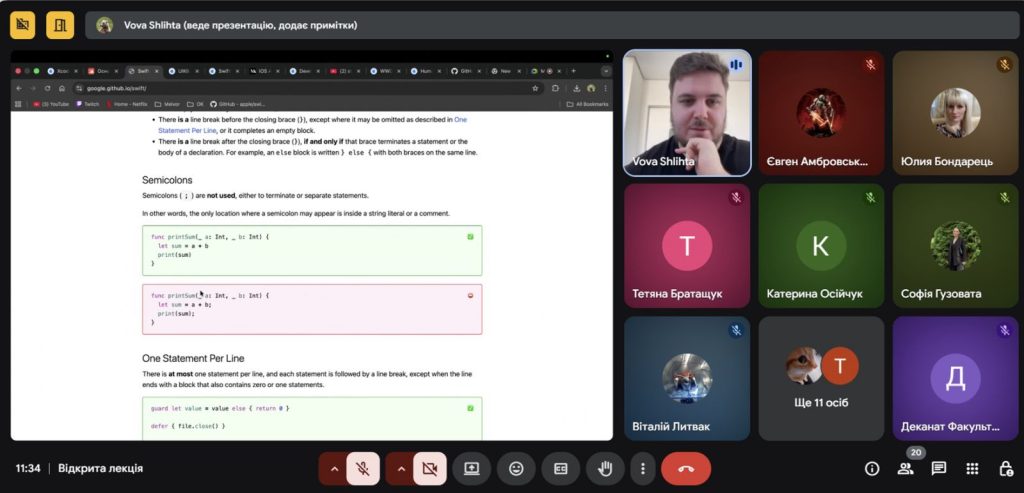Open the emoji reactions picker
The width and height of the screenshot is (1024, 493).
click(x=516, y=468)
